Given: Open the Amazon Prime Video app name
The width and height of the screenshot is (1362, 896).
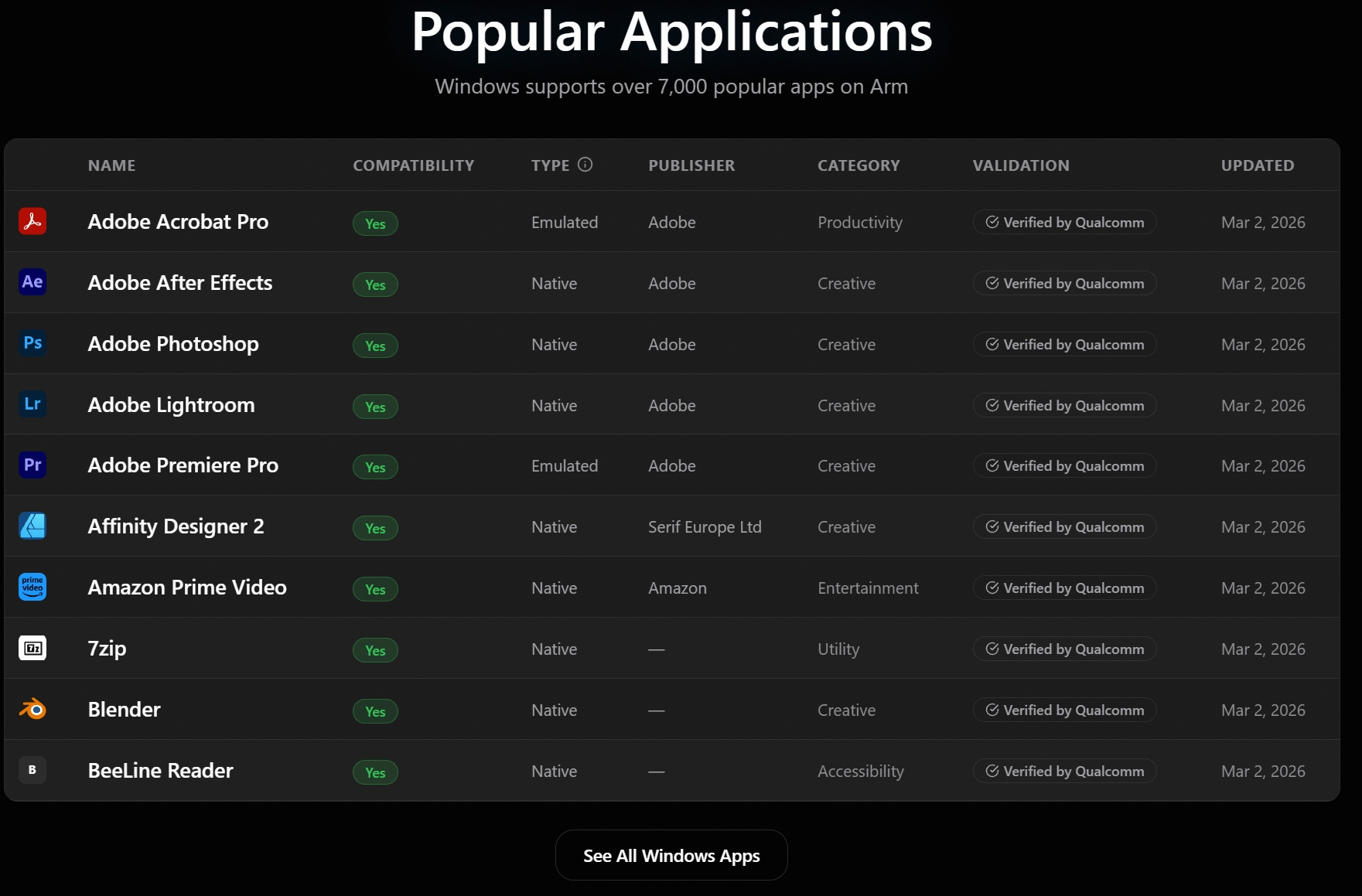Looking at the screenshot, I should 187,588.
